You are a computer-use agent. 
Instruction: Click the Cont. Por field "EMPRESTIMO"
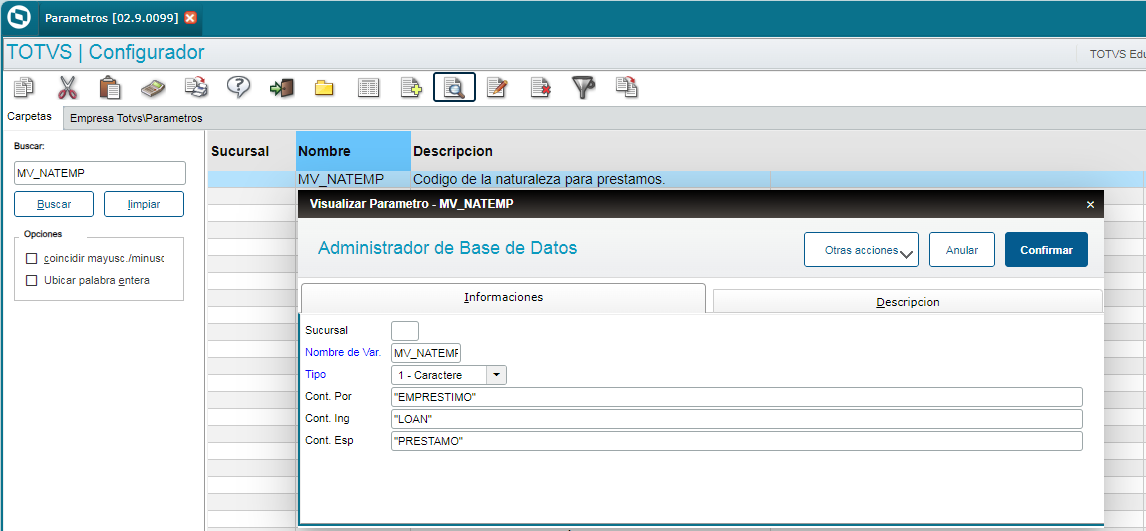click(x=737, y=397)
